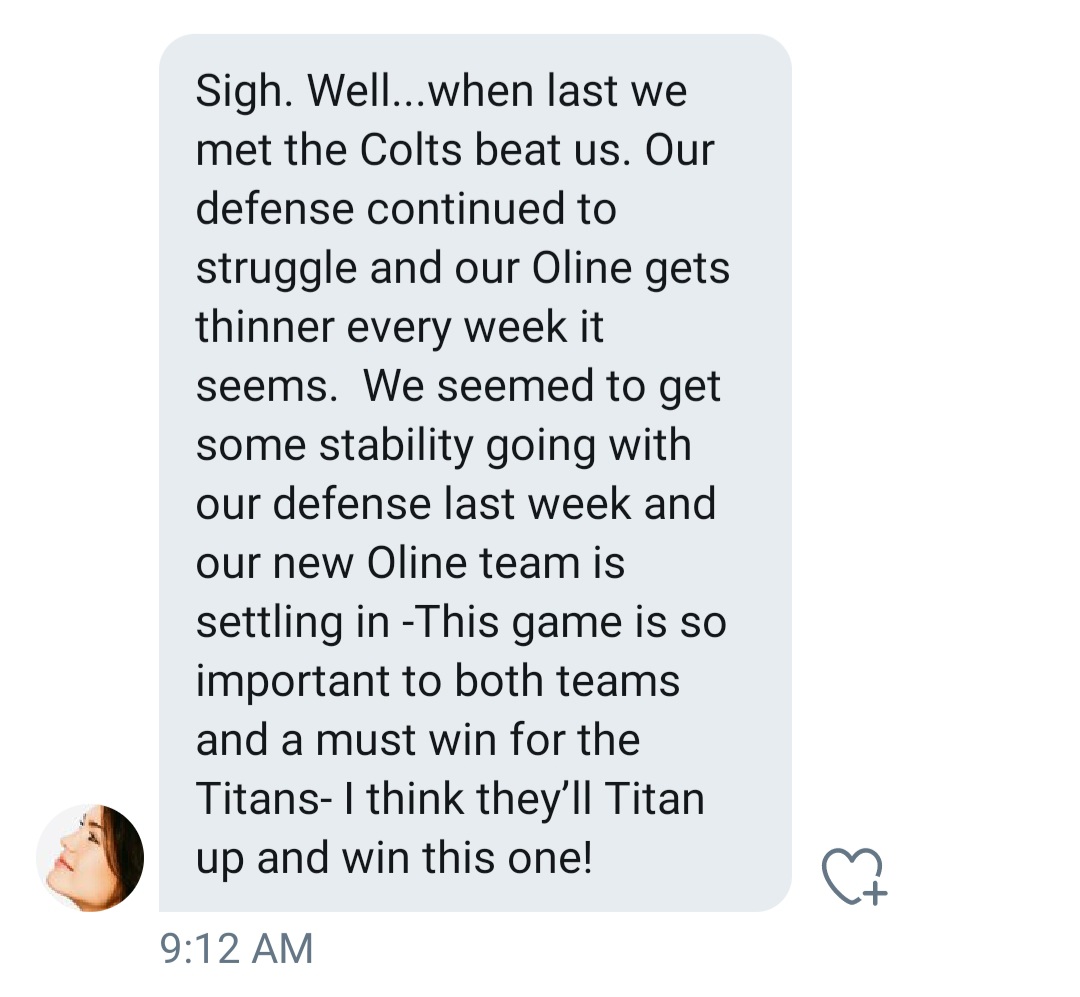The height and width of the screenshot is (997, 1080).
Task: Click the word "stability" in the message
Action: pos(396,446)
